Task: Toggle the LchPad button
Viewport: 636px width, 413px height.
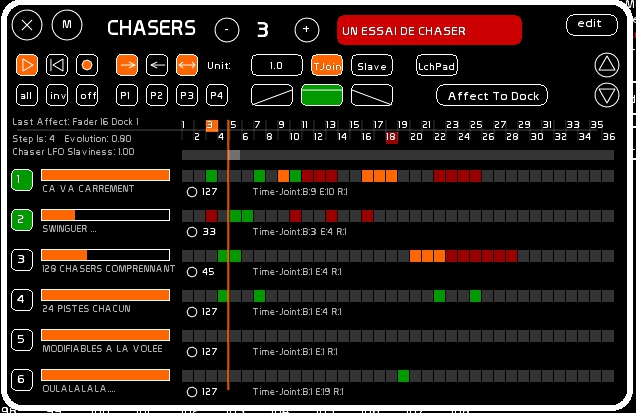Action: click(x=437, y=65)
